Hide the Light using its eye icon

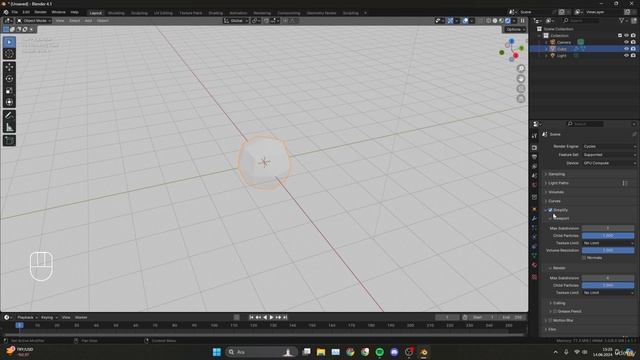[626, 56]
